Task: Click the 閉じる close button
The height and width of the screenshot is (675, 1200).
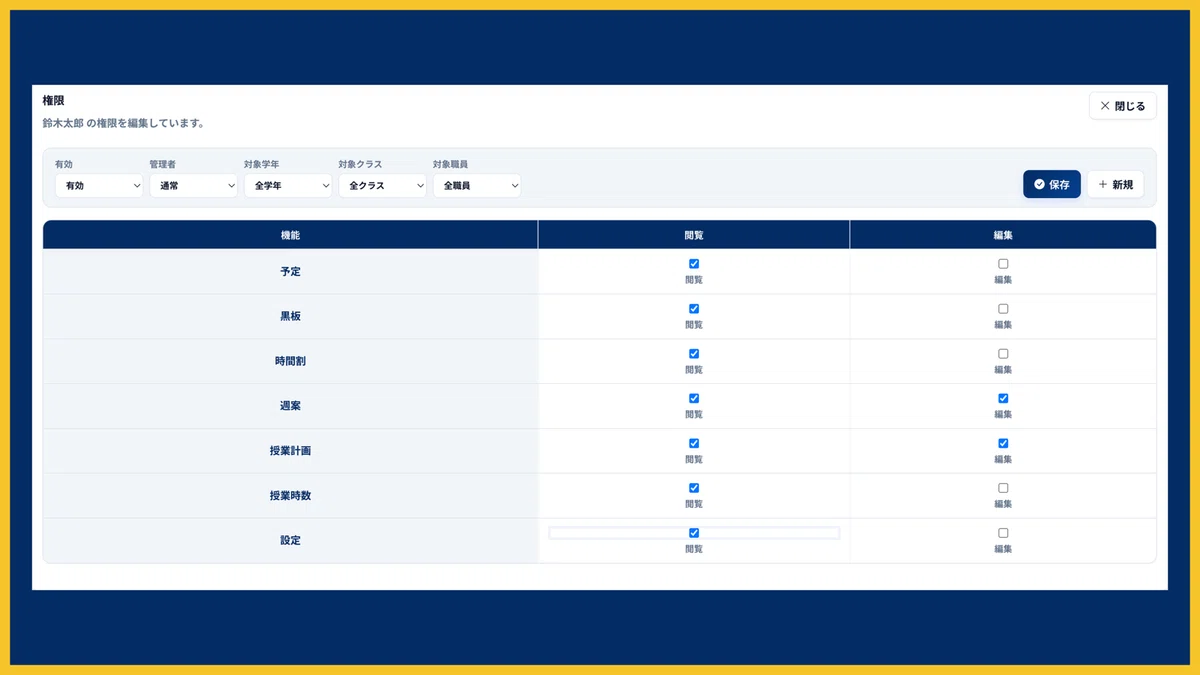Action: pyautogui.click(x=1122, y=106)
